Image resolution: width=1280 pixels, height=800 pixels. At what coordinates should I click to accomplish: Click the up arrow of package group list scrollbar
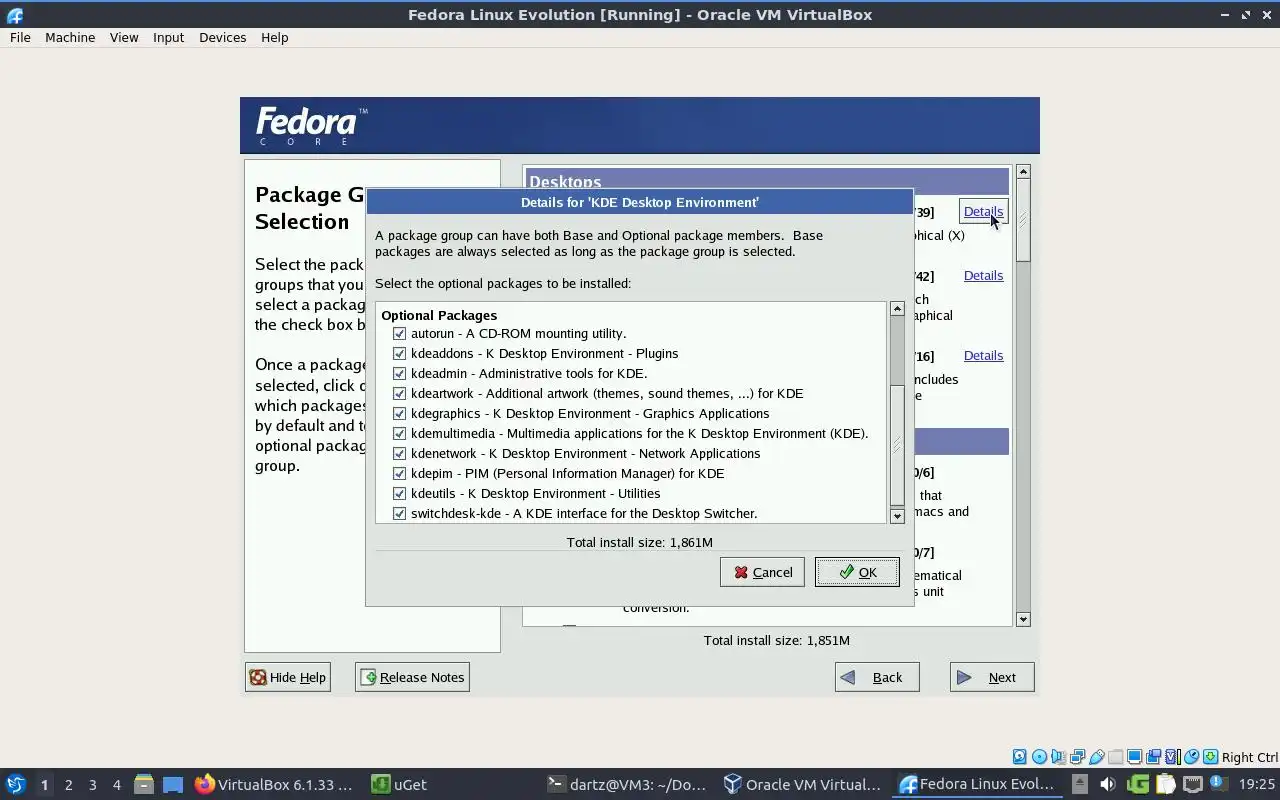1023,172
